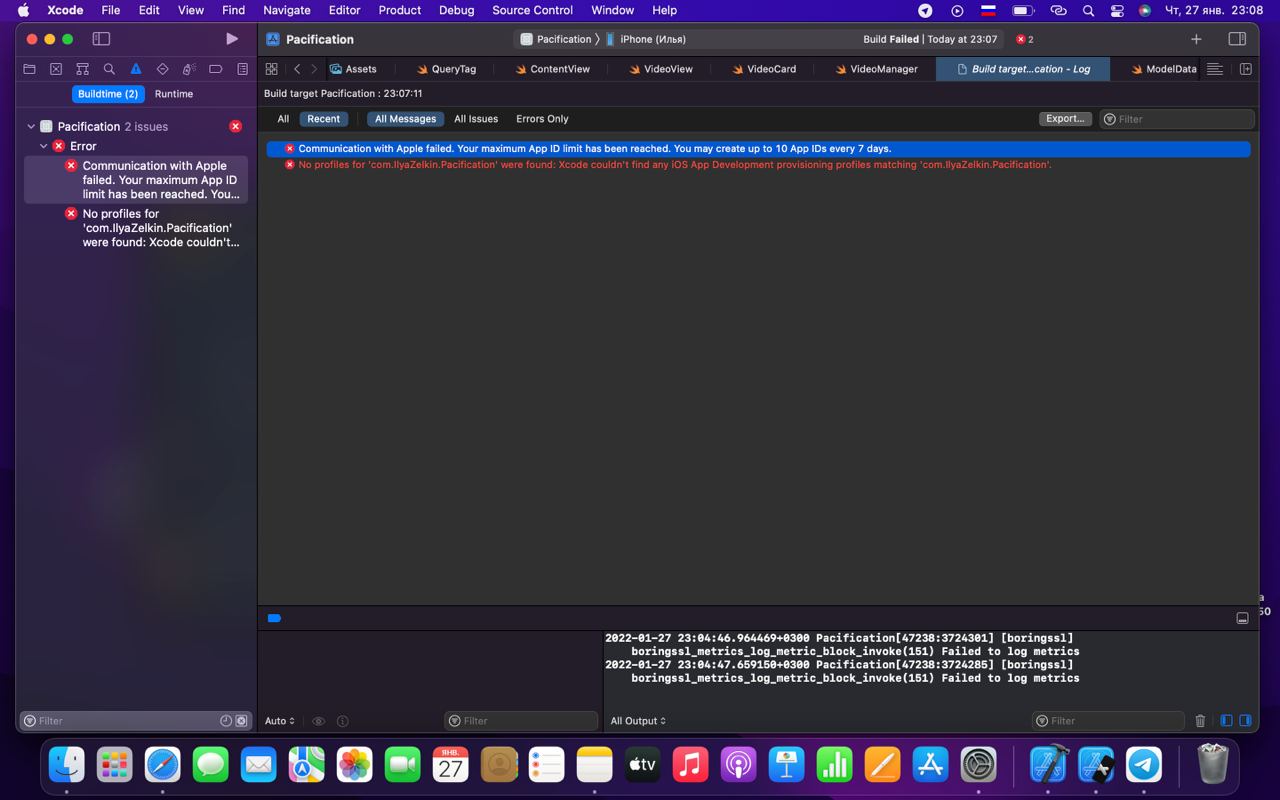Open the Assets tab

[x=353, y=69]
